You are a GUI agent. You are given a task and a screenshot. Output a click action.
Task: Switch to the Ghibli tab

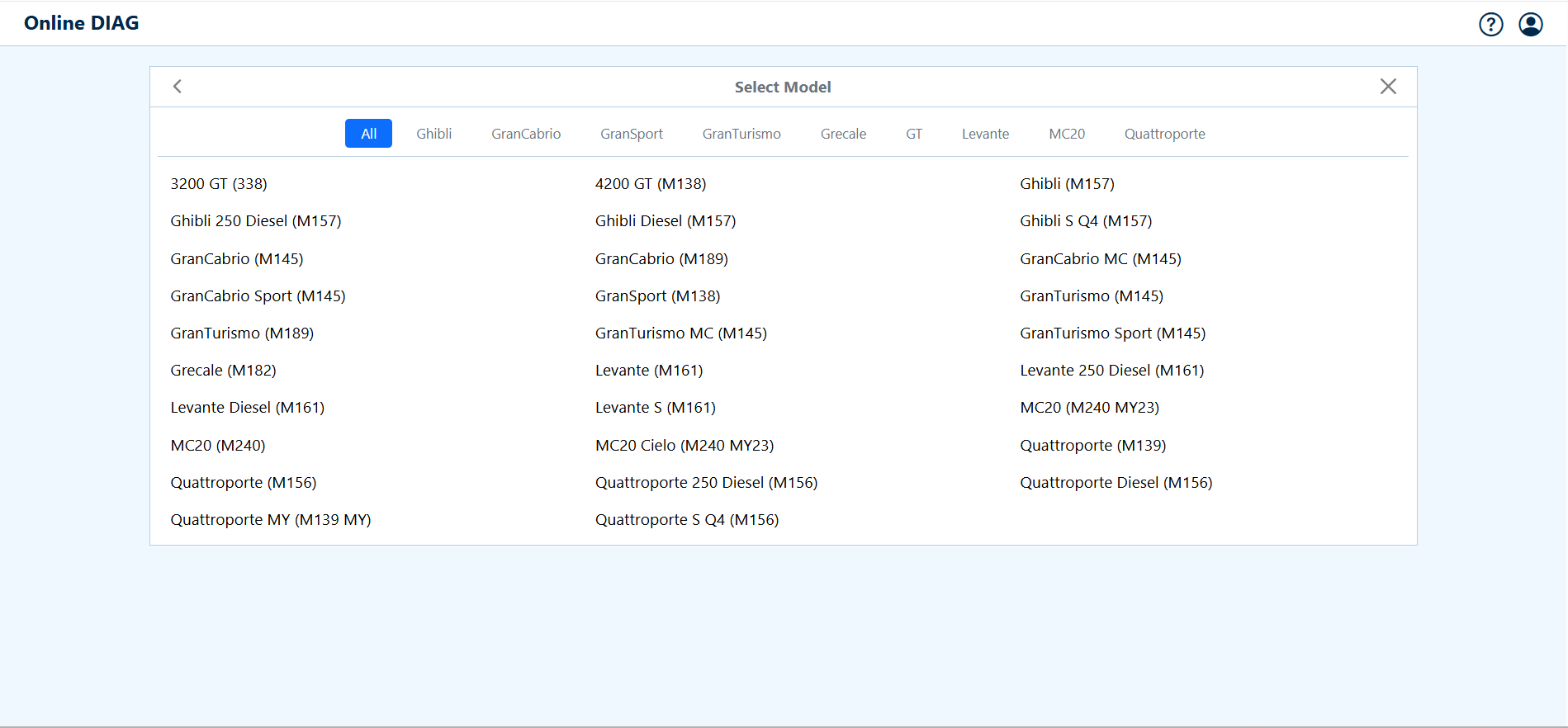(433, 134)
